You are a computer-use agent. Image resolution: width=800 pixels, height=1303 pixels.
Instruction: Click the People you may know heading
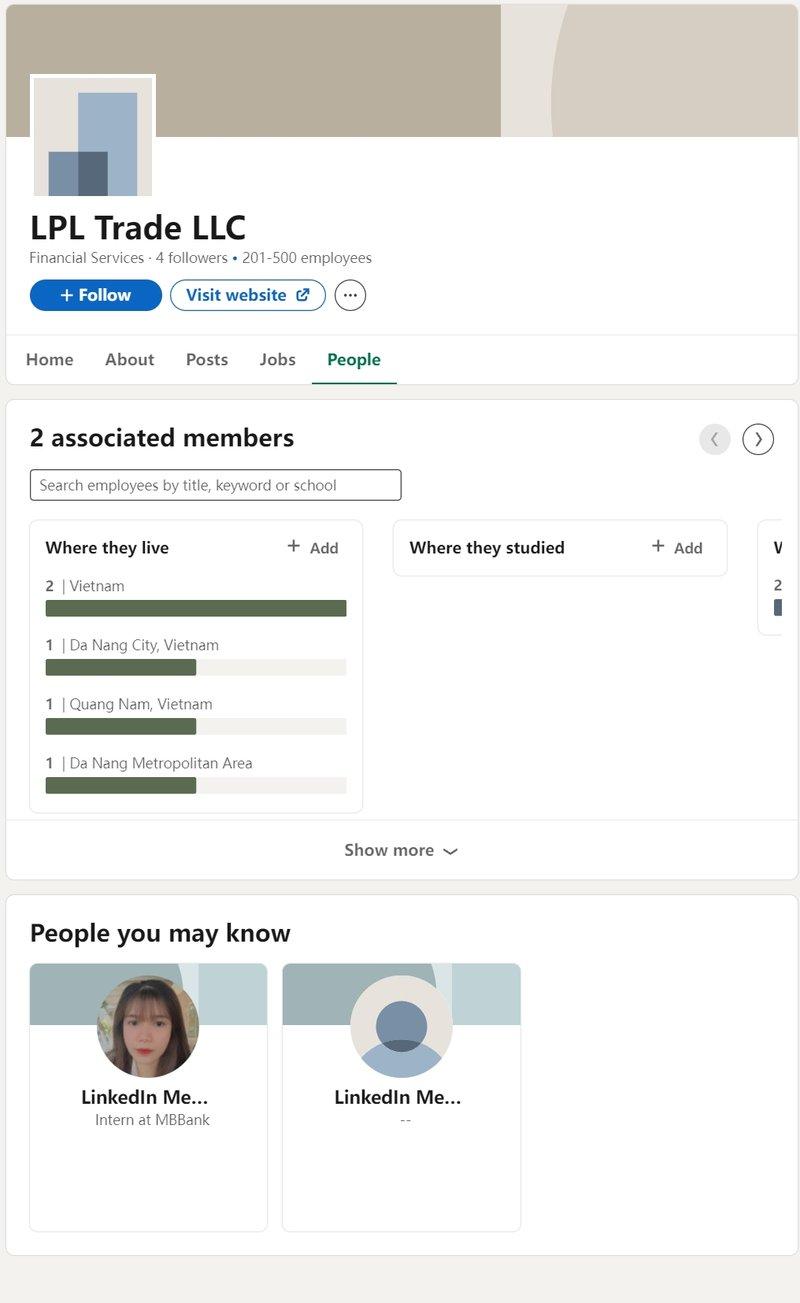click(160, 933)
